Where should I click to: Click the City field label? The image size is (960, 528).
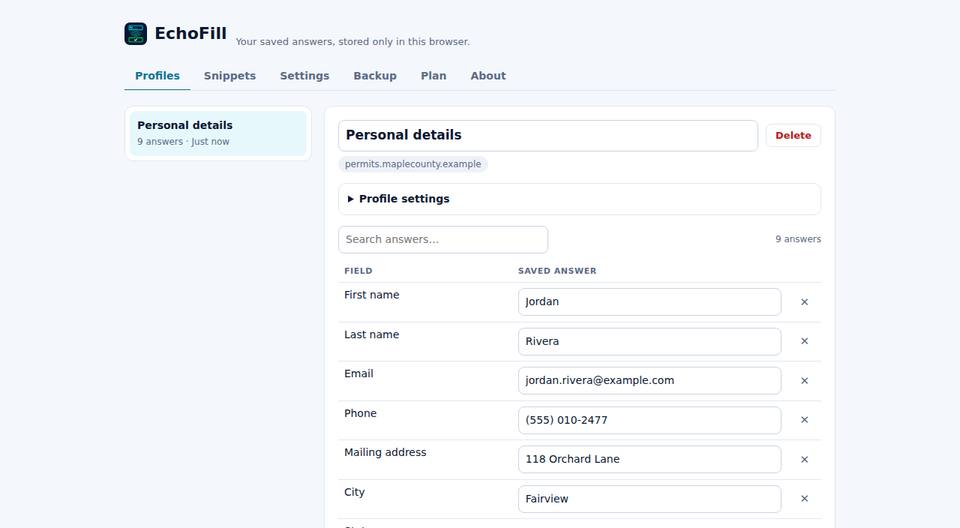click(x=354, y=492)
